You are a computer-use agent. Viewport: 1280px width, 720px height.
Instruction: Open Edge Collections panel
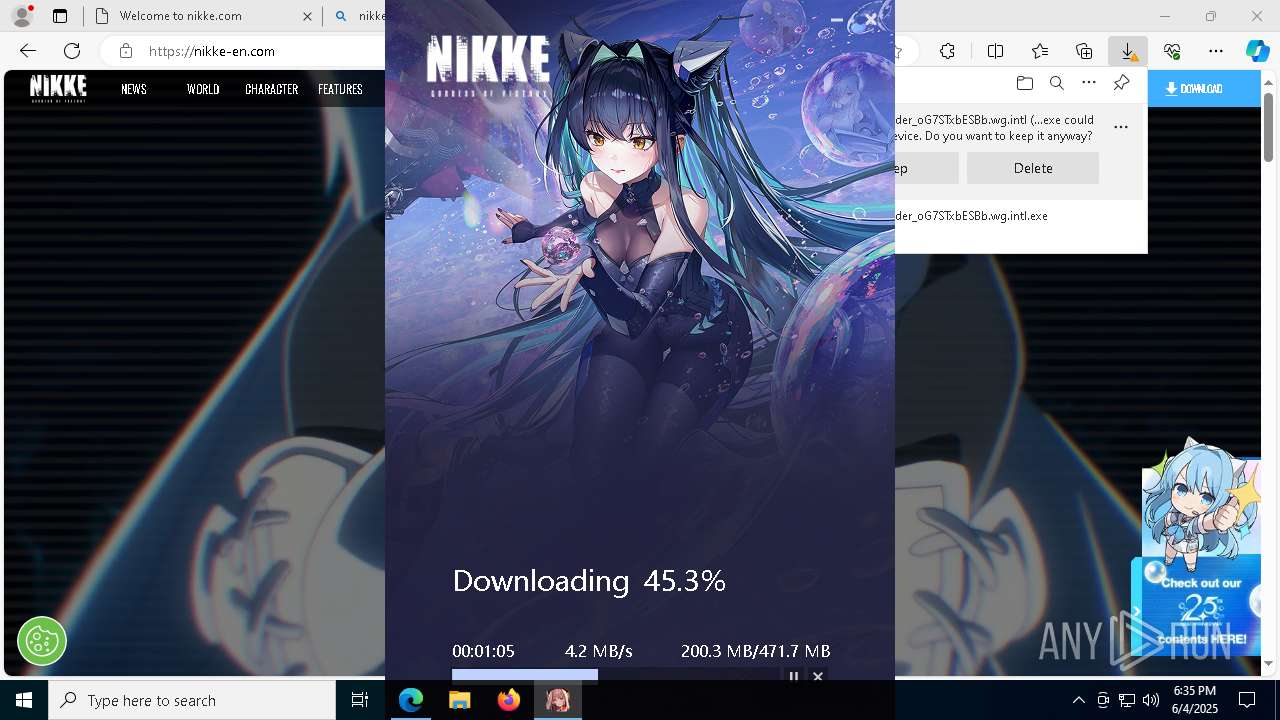[1084, 51]
